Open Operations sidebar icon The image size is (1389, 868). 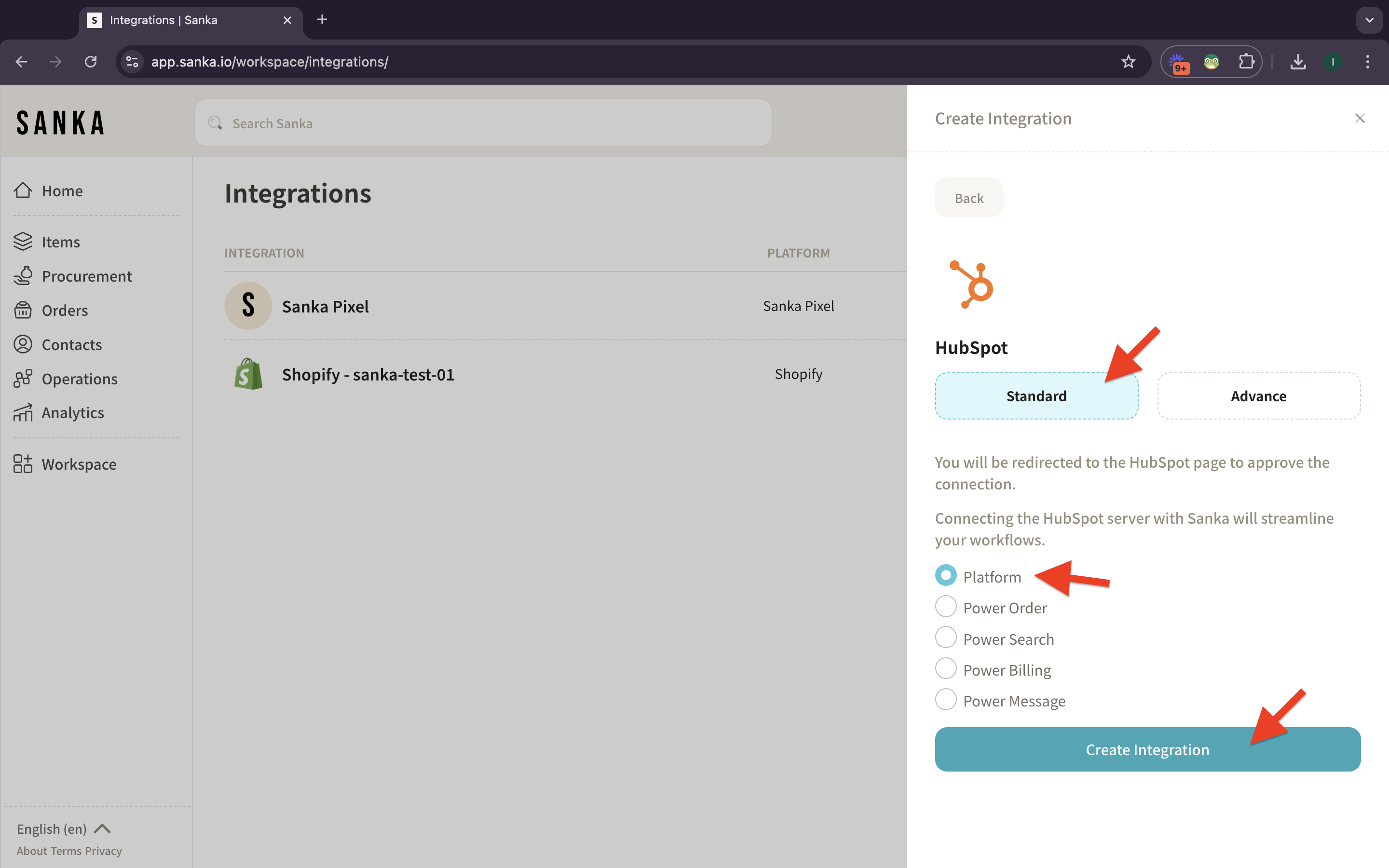click(23, 379)
